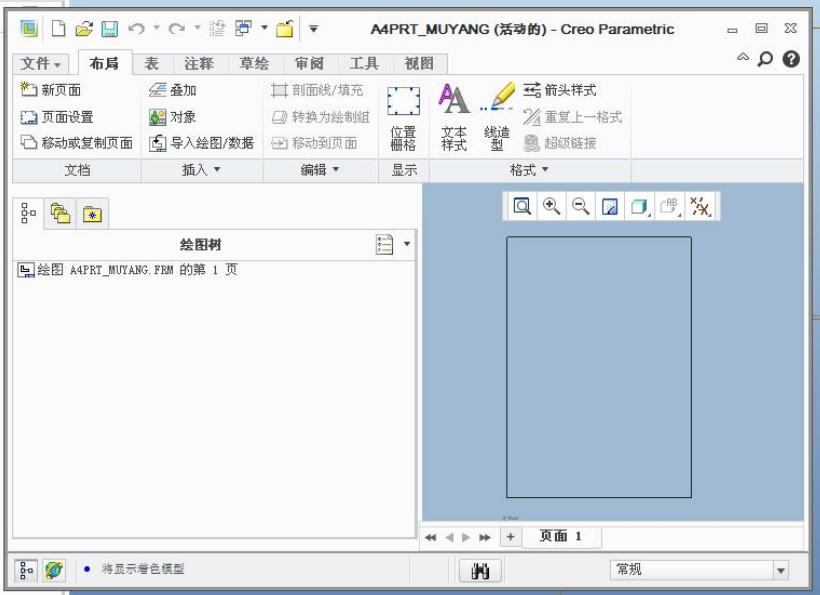Click the annotation display AB icon
The width and height of the screenshot is (820, 595).
pyautogui.click(x=669, y=207)
